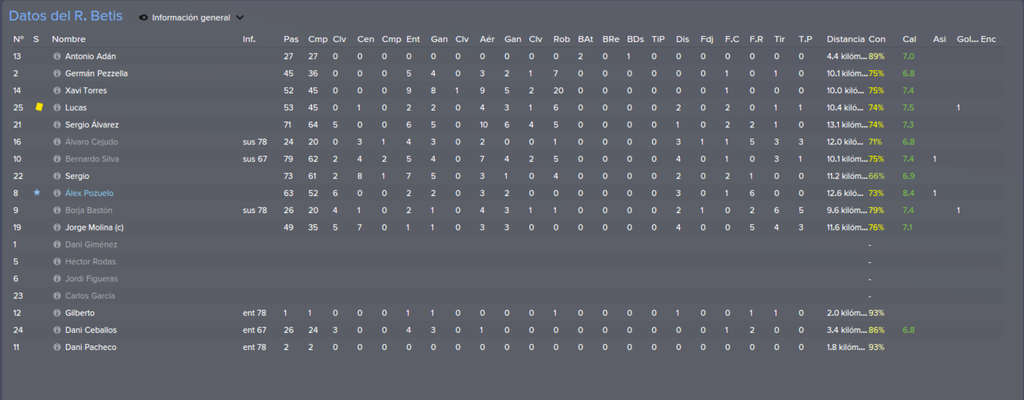The height and width of the screenshot is (400, 1024).
Task: Sort players by Cal rating column
Action: (909, 39)
